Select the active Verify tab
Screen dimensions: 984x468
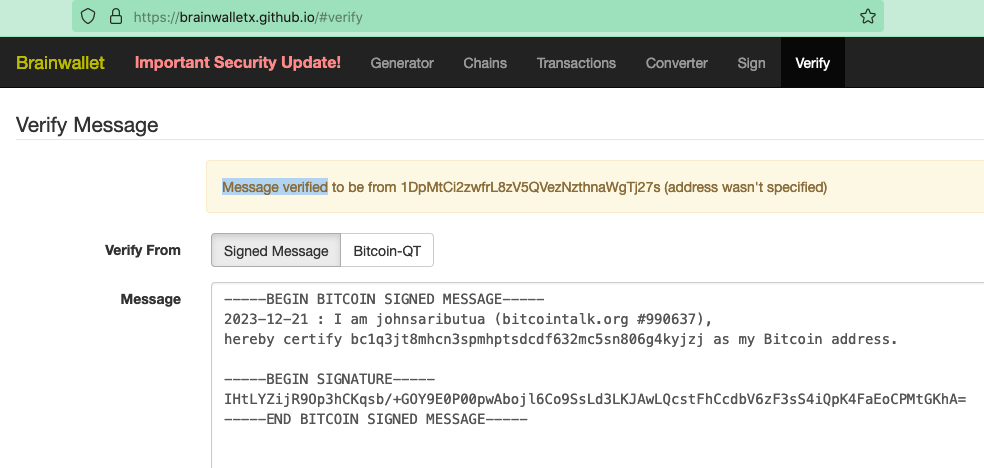click(x=812, y=63)
